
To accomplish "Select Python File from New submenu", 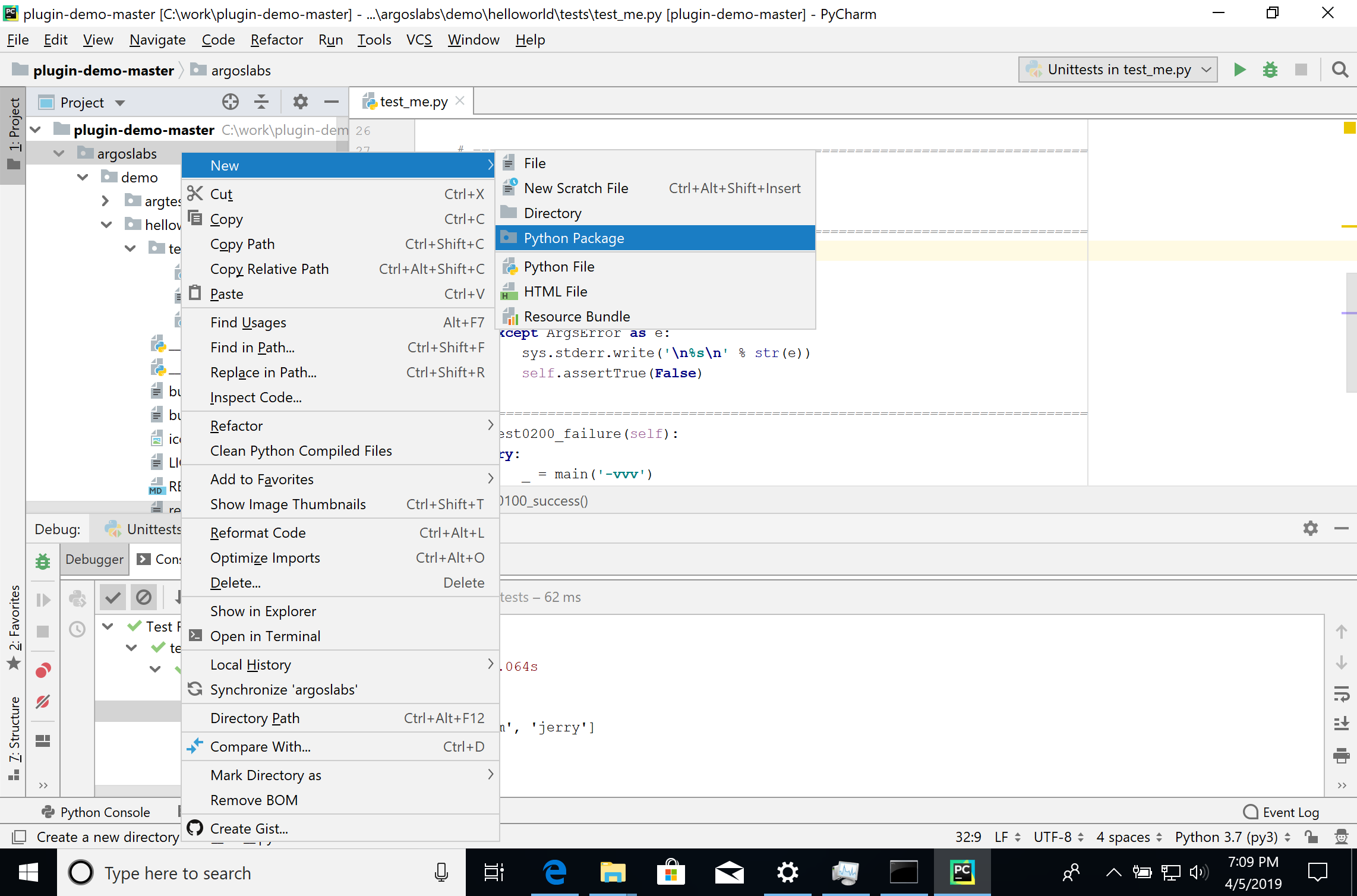I will [x=655, y=266].
